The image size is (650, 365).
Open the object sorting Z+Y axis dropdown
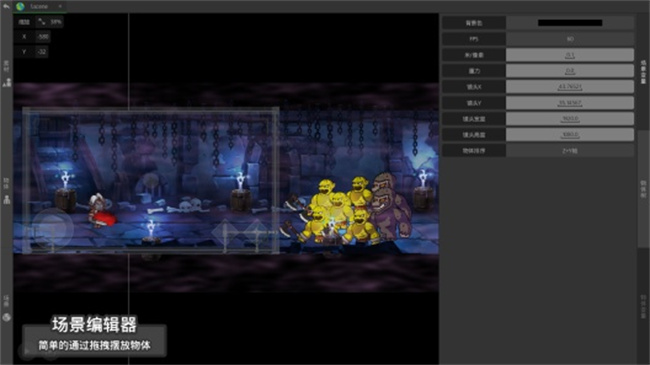[570, 151]
